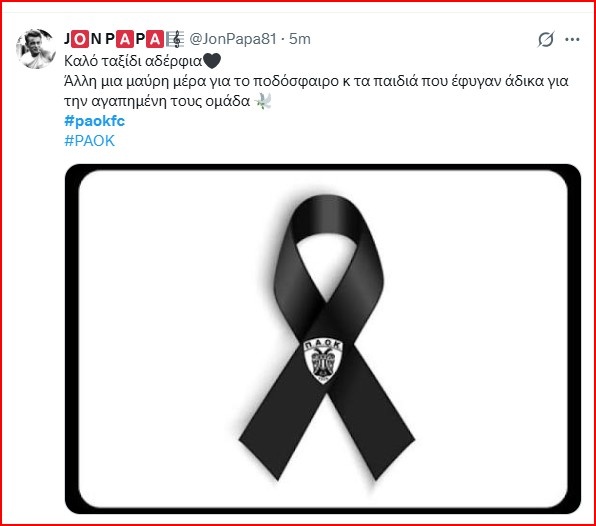The height and width of the screenshot is (526, 596).
Task: Click the last red A letter block
Action: (x=155, y=39)
